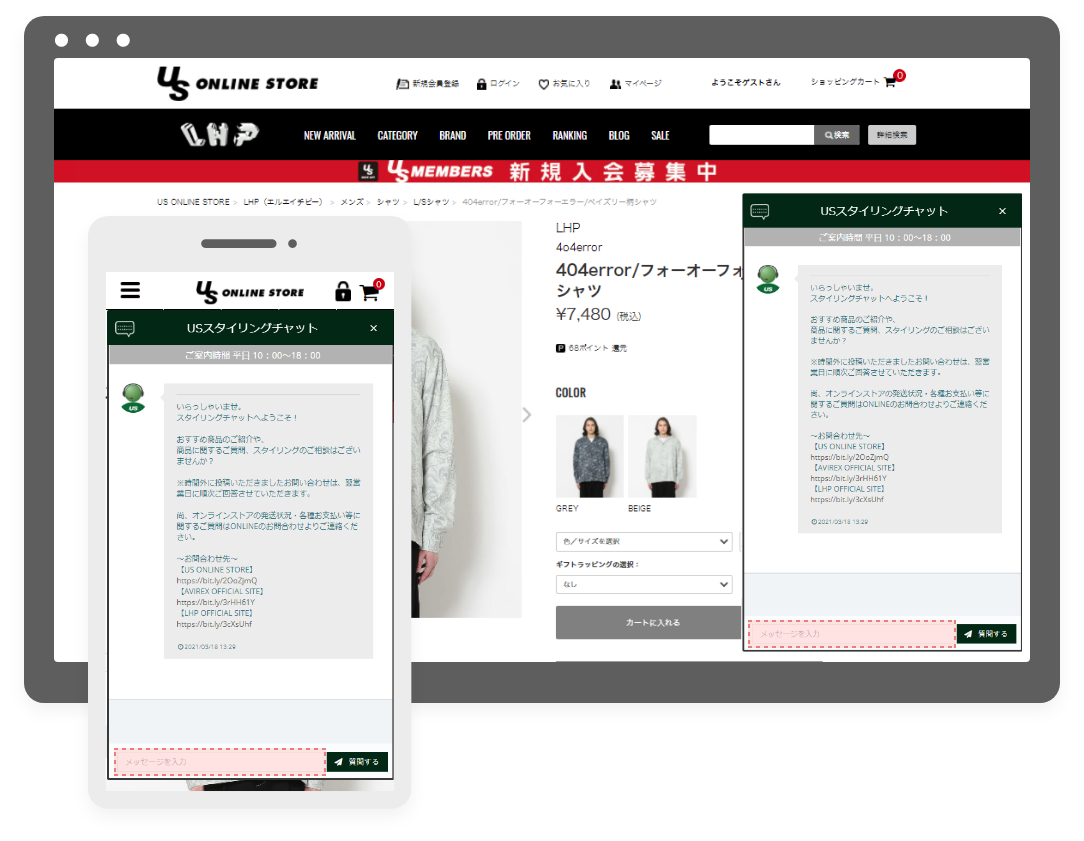Image resolution: width=1084 pixels, height=841 pixels.
Task: Click desktop chat send (質問する) button
Action: [987, 634]
